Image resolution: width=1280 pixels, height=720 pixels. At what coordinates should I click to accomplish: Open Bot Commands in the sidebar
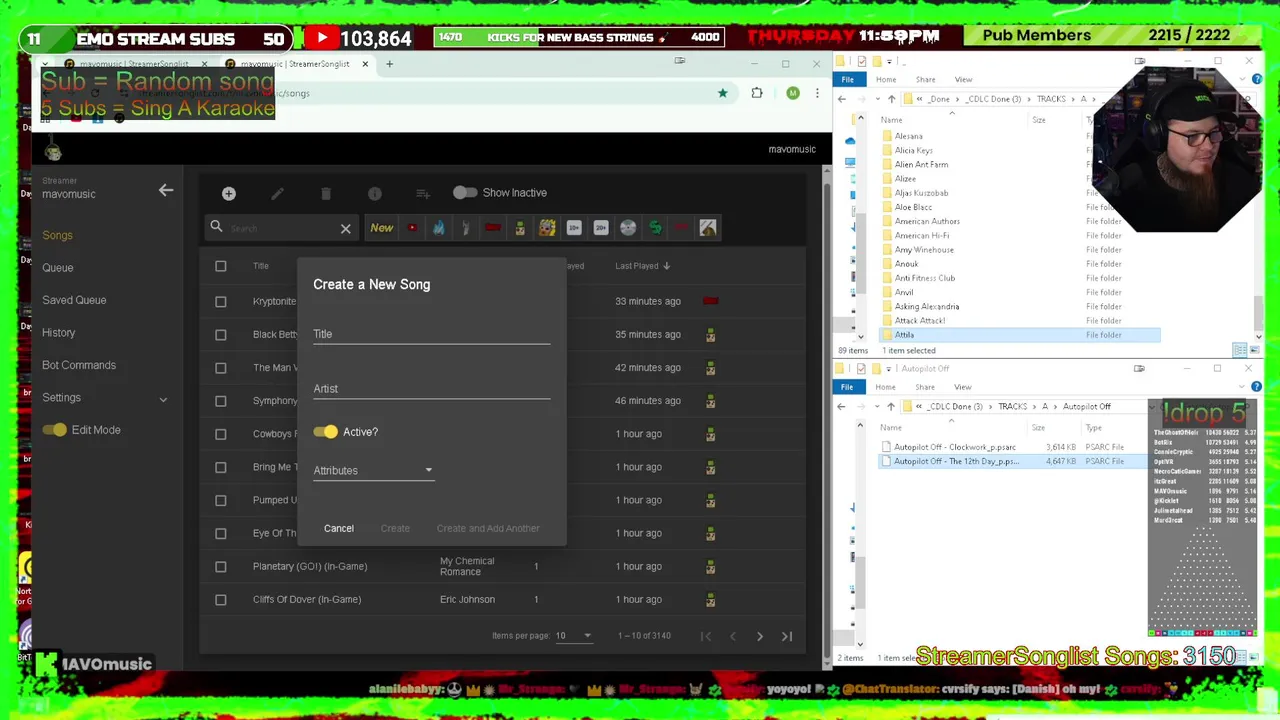point(79,365)
